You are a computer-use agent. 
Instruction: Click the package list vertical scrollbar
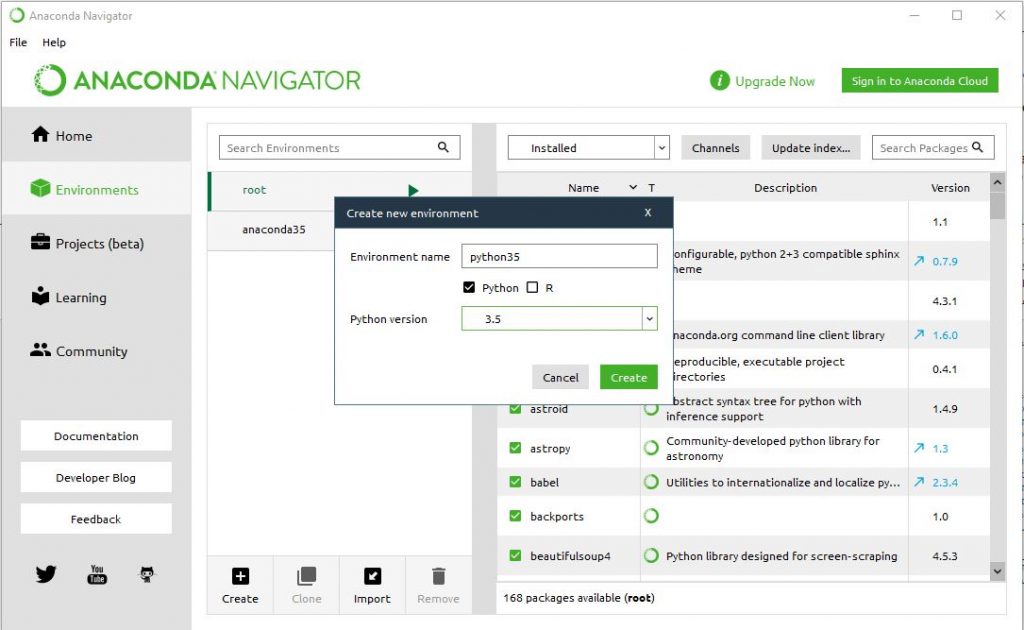click(997, 380)
